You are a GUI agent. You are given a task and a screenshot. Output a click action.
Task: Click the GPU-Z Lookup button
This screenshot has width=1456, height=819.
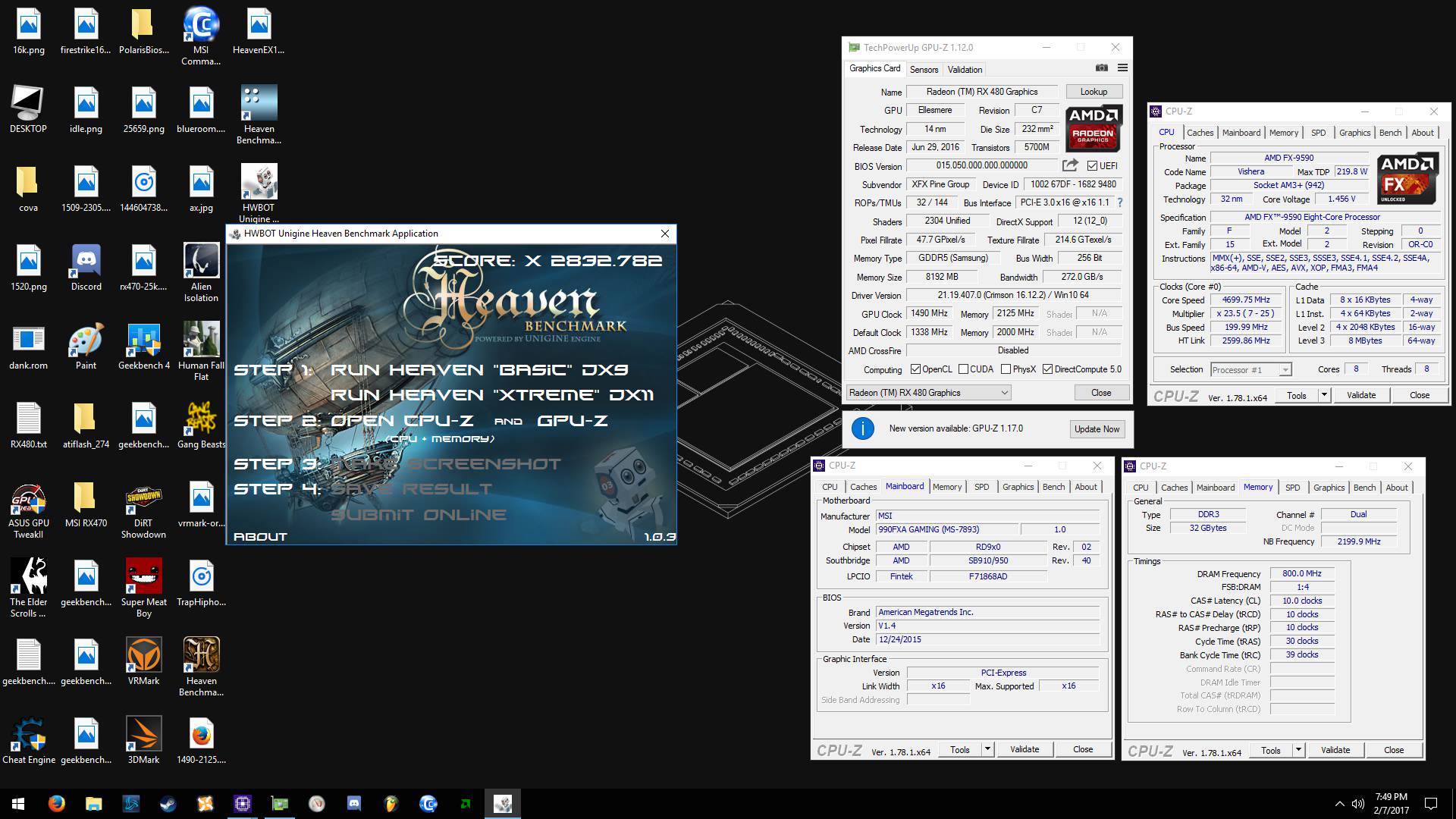[1094, 92]
